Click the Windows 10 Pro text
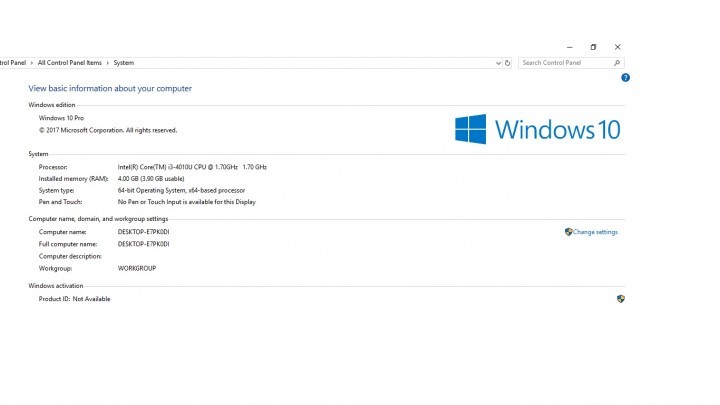This screenshot has width=720, height=405. [x=61, y=118]
